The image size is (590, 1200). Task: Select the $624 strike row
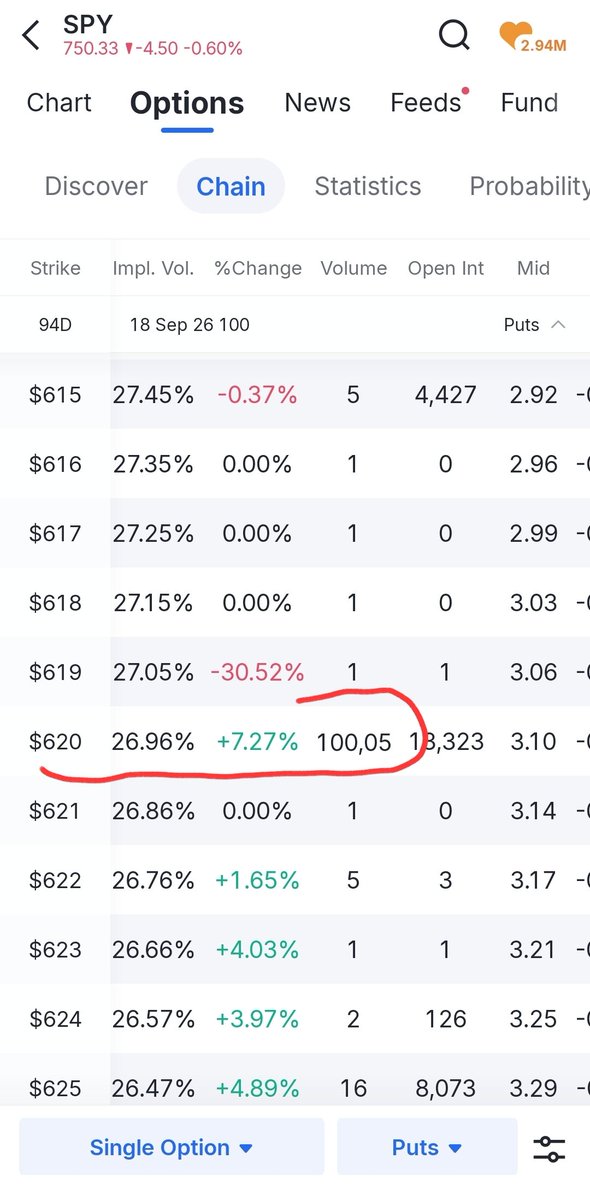pyautogui.click(x=295, y=1019)
